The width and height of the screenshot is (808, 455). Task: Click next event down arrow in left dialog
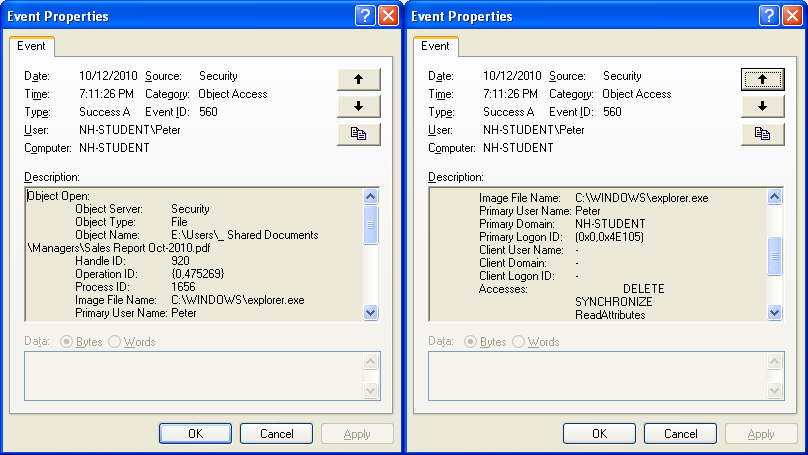(x=359, y=106)
